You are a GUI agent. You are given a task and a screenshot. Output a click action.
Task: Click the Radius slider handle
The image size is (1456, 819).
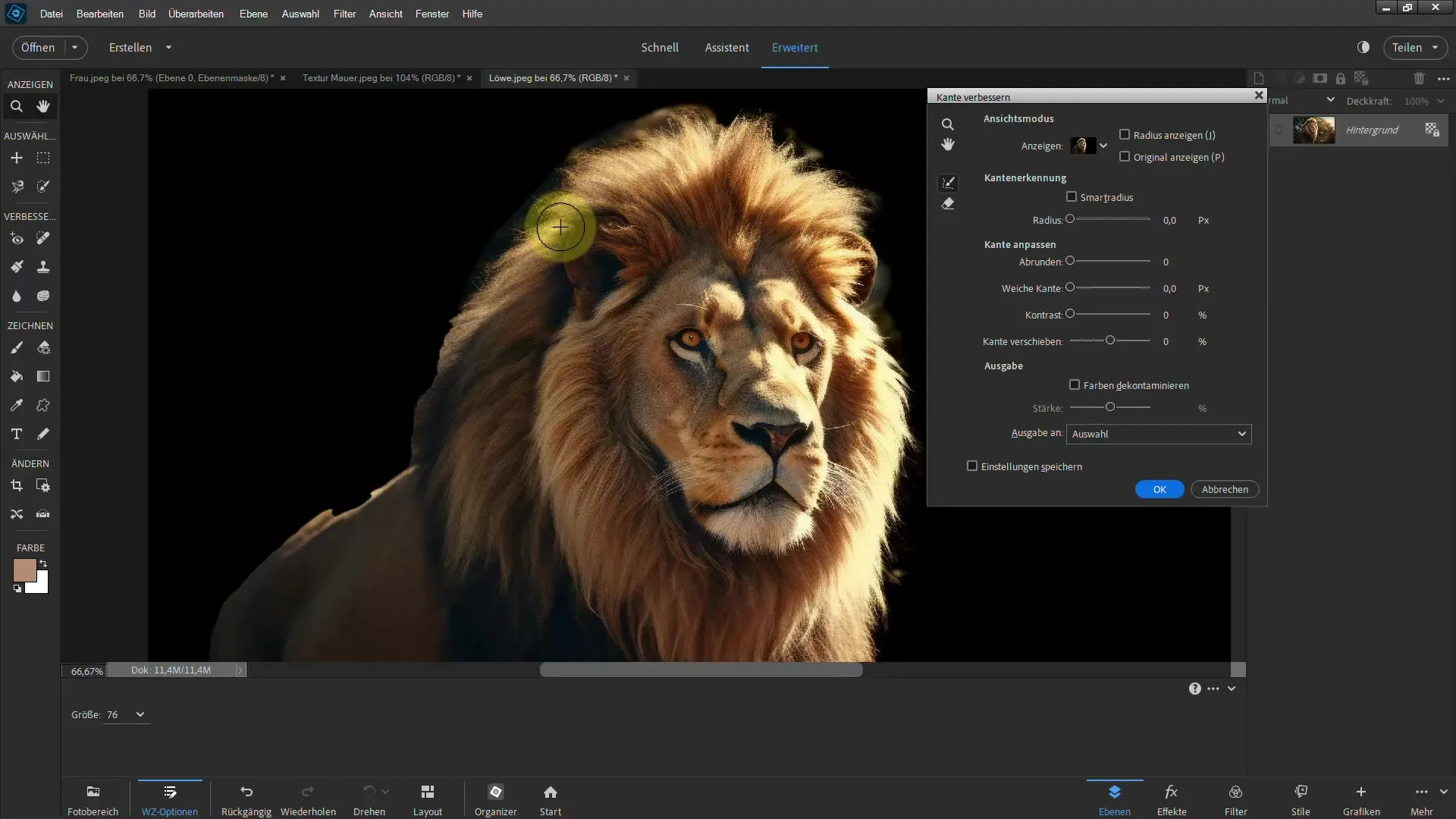coord(1070,219)
